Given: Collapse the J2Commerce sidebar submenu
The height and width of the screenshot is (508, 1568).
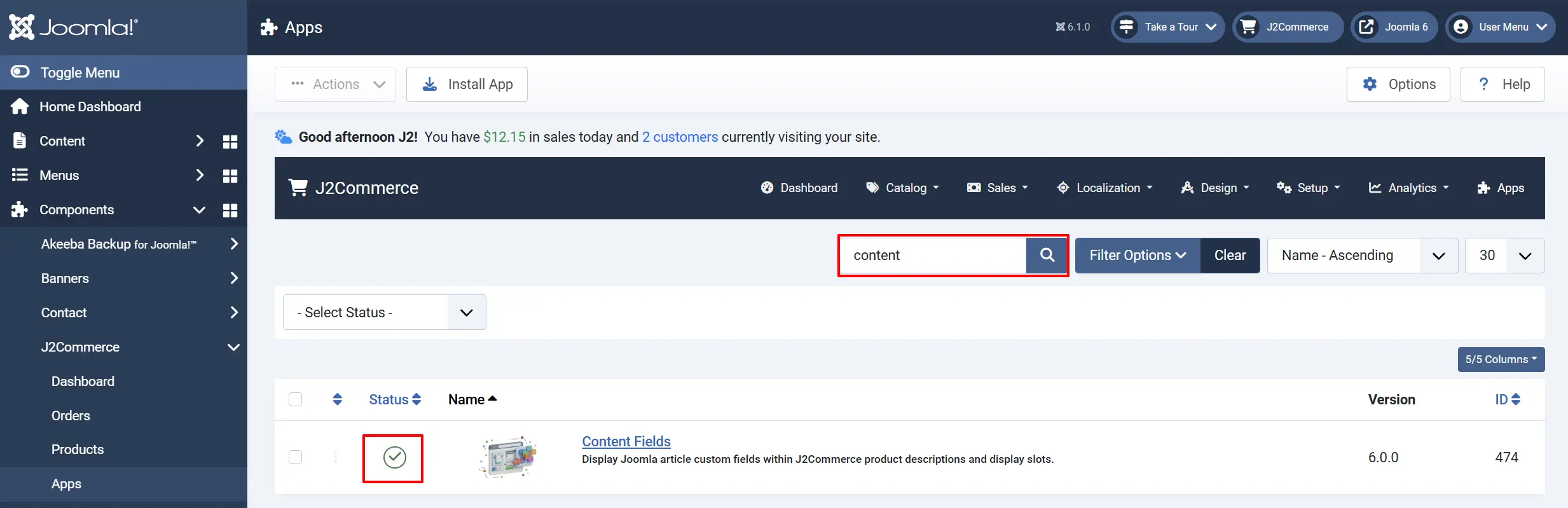Looking at the screenshot, I should pos(234,347).
